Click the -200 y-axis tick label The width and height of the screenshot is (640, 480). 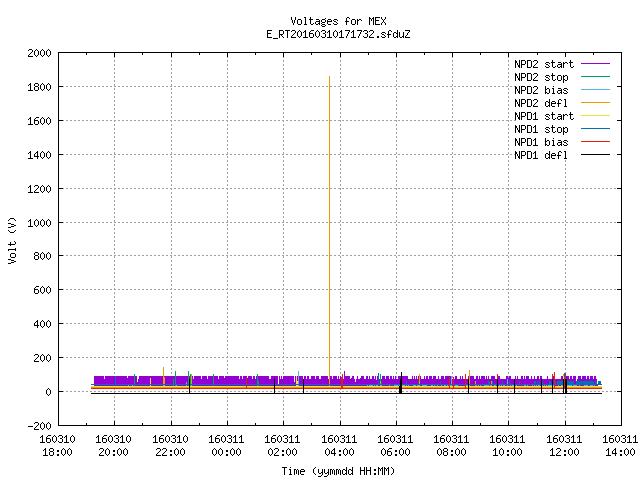pyautogui.click(x=39, y=426)
